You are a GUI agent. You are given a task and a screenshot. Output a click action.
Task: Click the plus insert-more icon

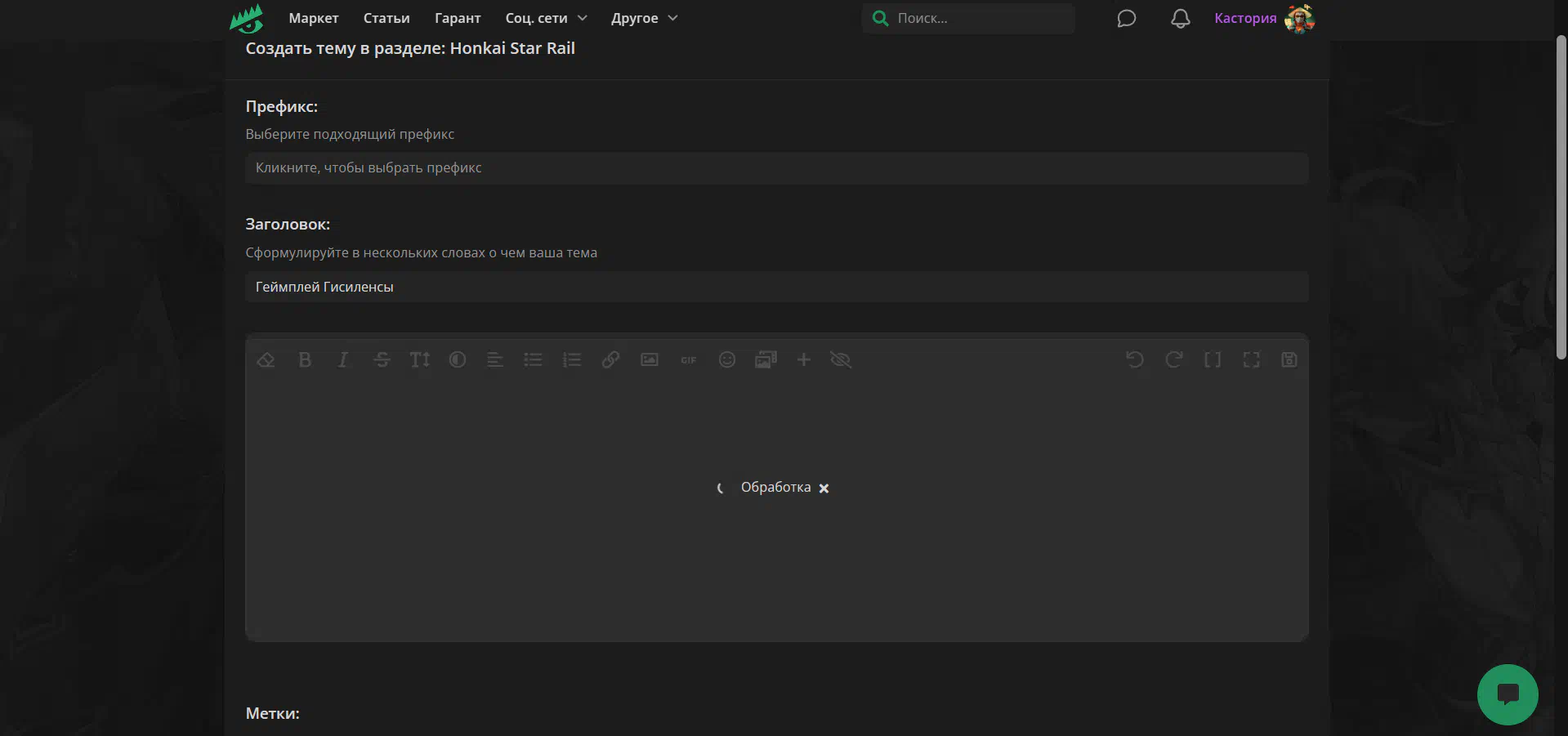pyautogui.click(x=804, y=359)
